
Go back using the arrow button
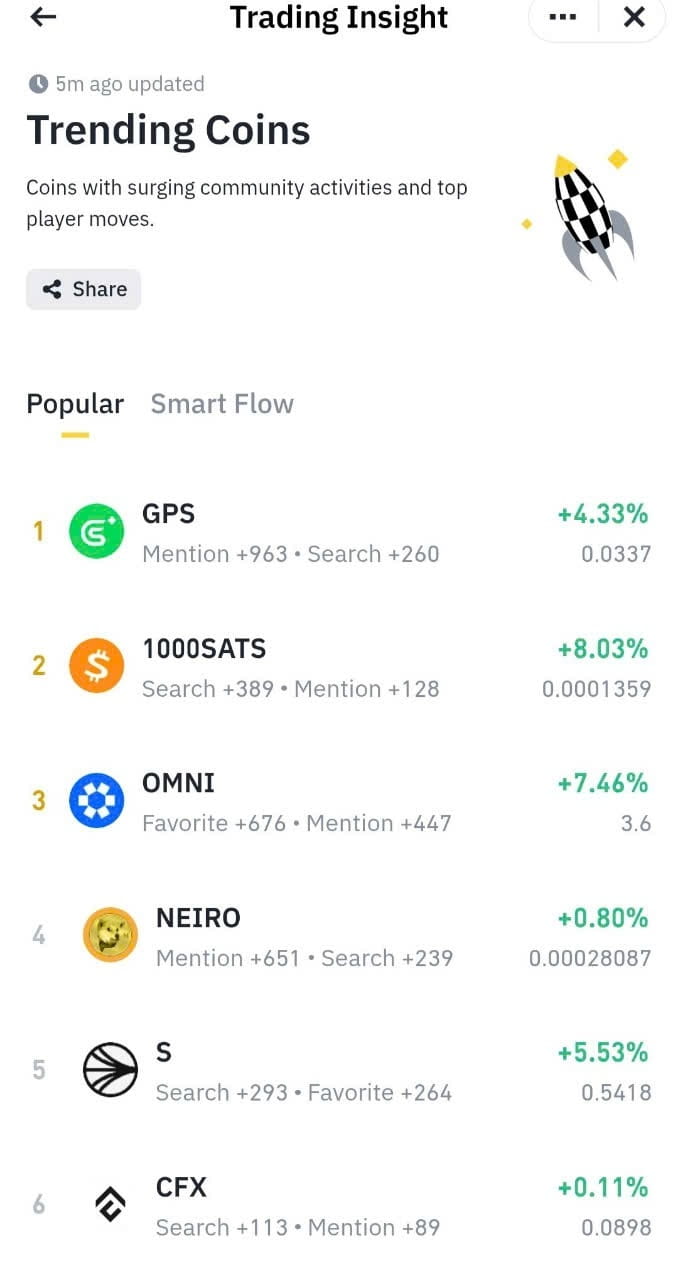(42, 17)
